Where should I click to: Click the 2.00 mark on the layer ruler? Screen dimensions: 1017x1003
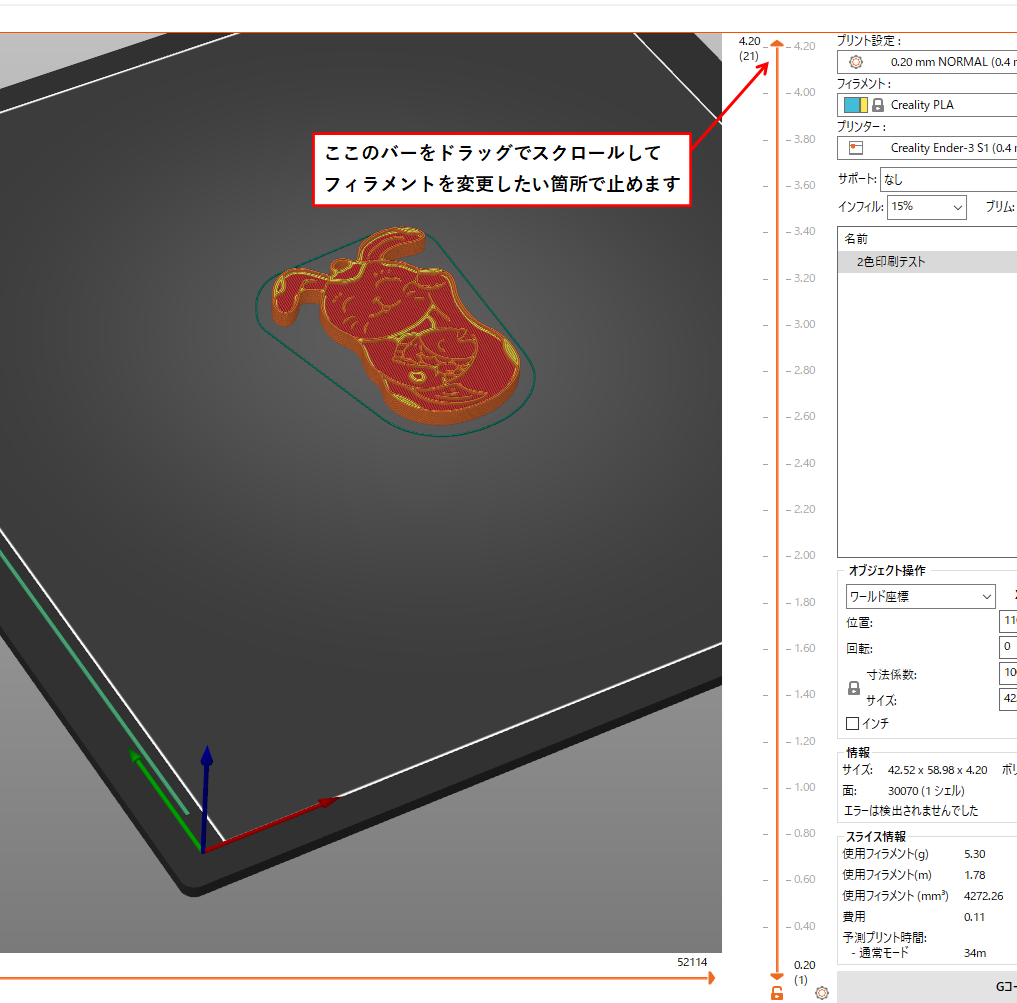point(804,555)
